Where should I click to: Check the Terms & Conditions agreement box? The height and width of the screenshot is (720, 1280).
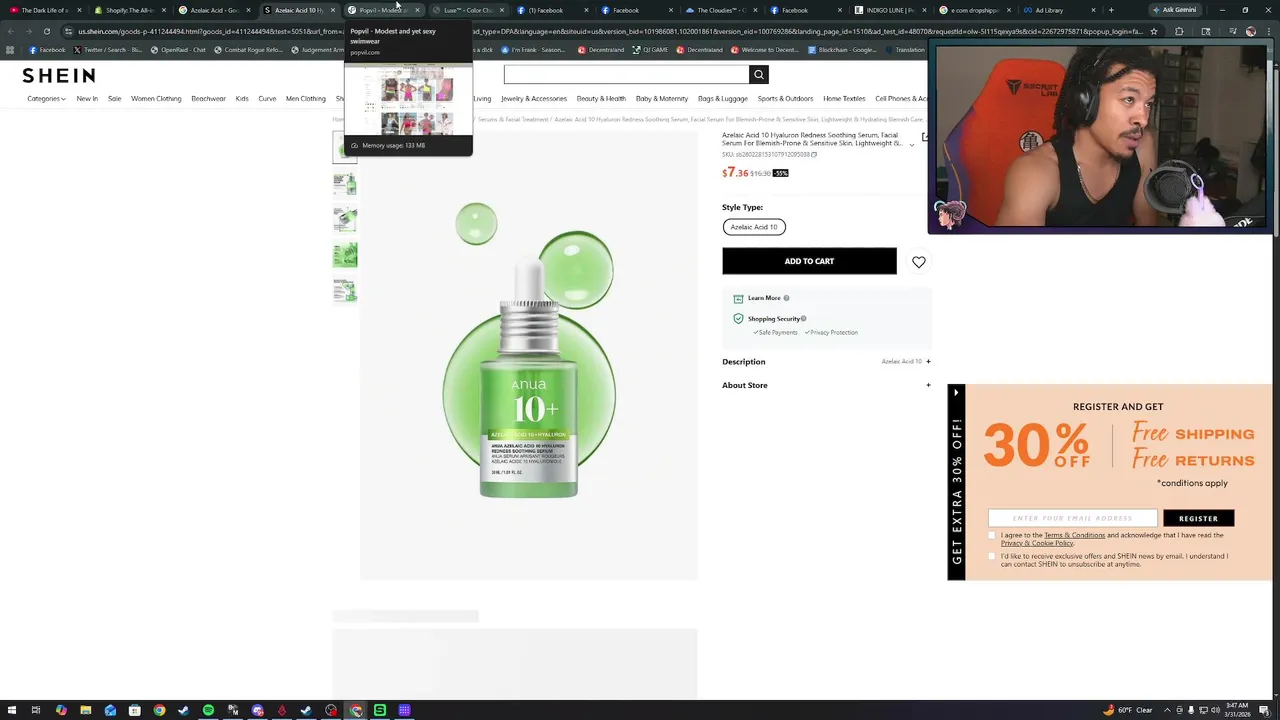point(992,535)
